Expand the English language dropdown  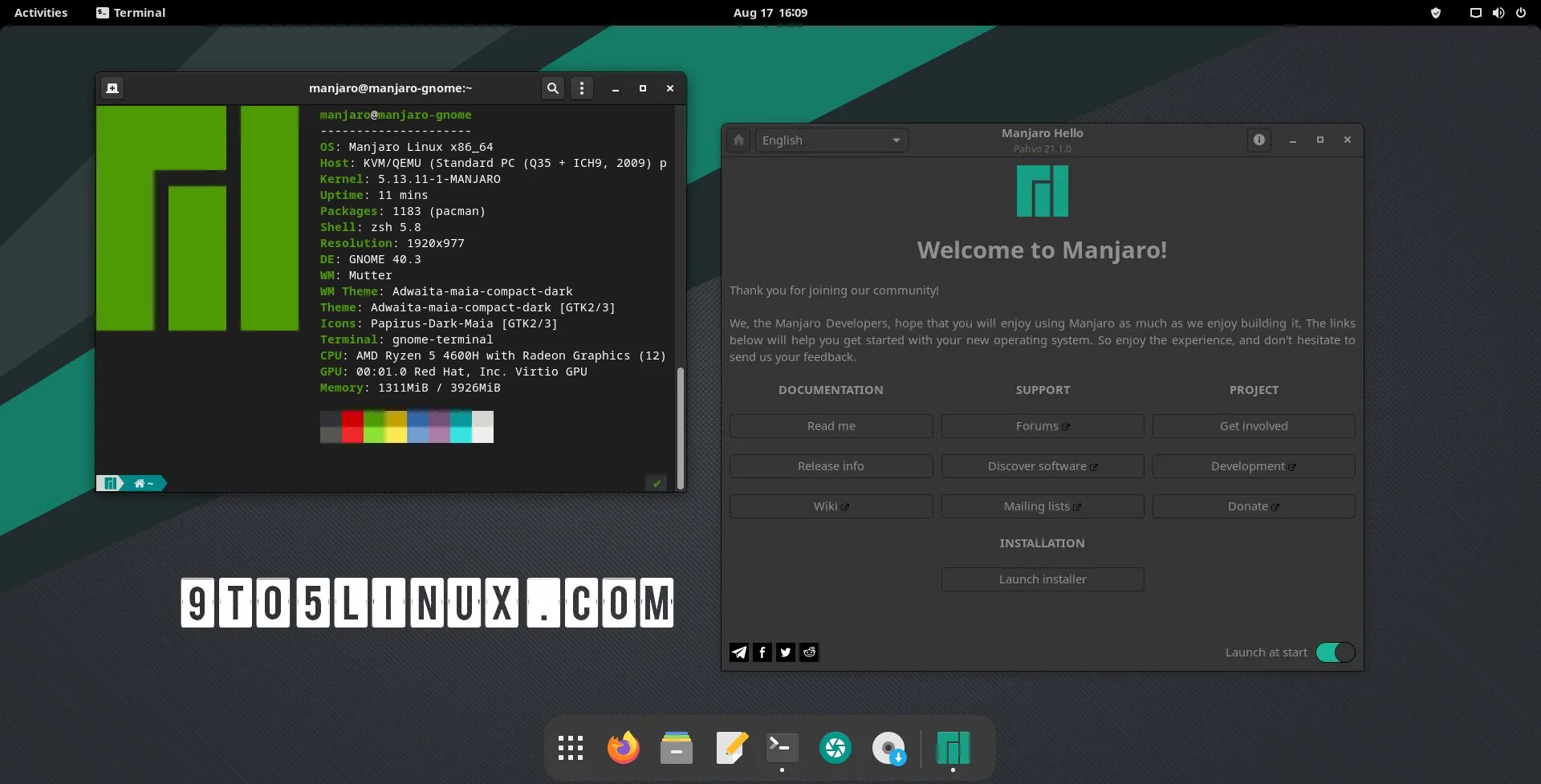click(831, 140)
